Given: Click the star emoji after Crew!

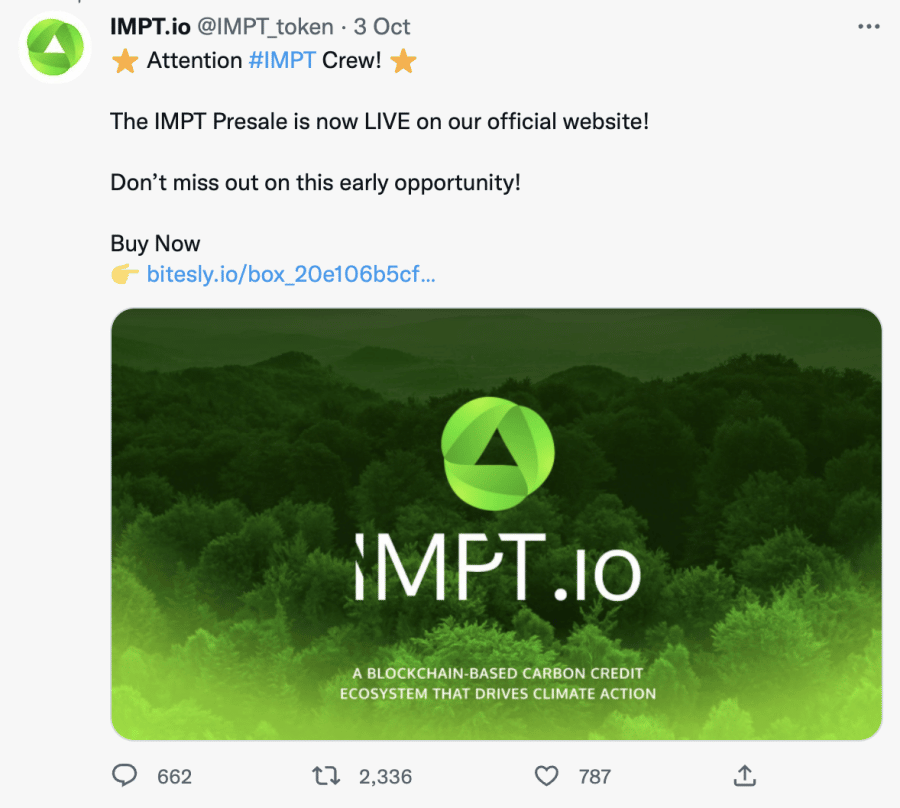Looking at the screenshot, I should 403,61.
